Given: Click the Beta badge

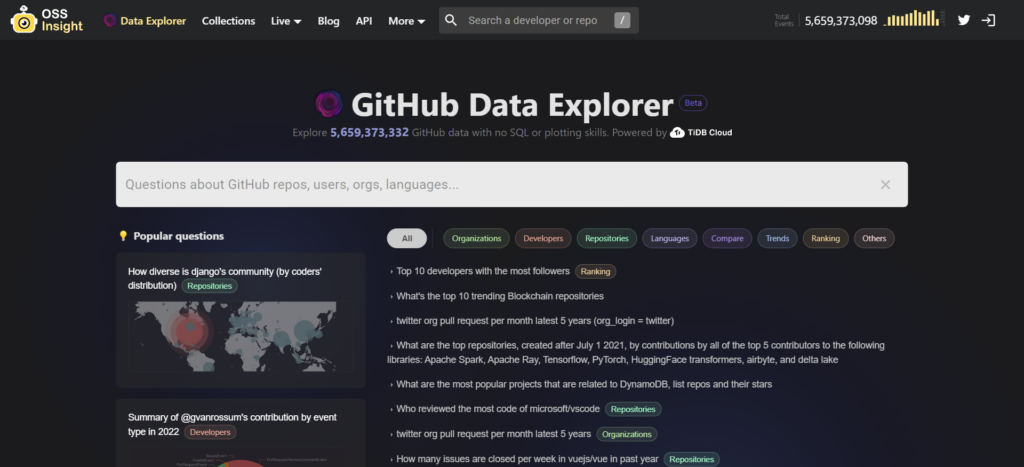Looking at the screenshot, I should (693, 103).
